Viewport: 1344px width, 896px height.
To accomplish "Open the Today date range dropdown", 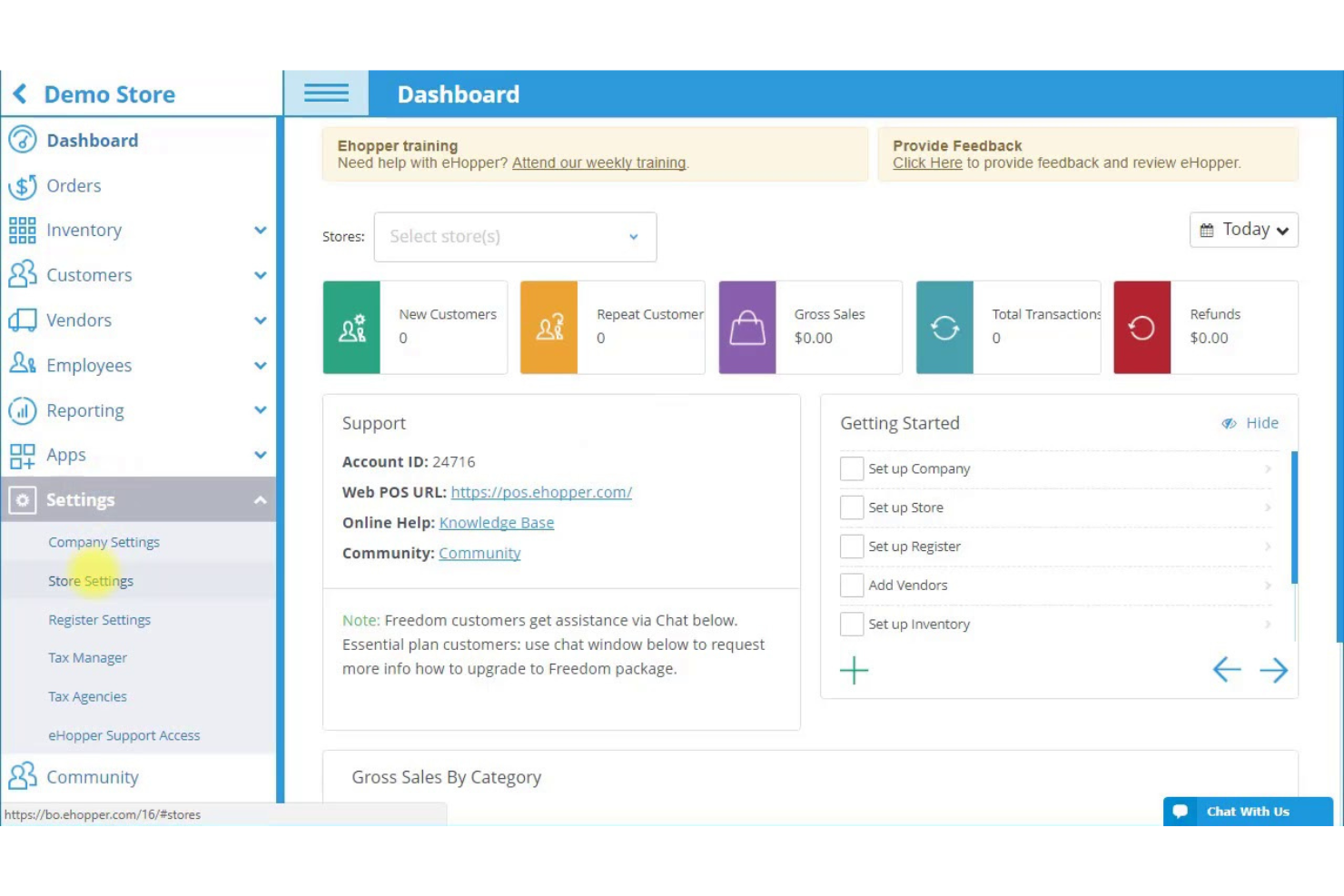I will (1243, 230).
